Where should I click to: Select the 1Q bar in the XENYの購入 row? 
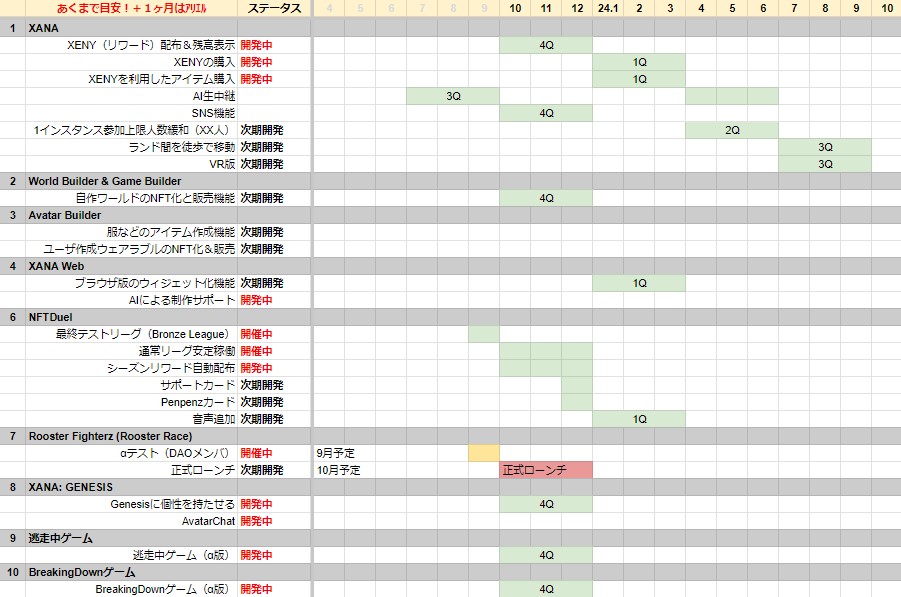click(639, 62)
